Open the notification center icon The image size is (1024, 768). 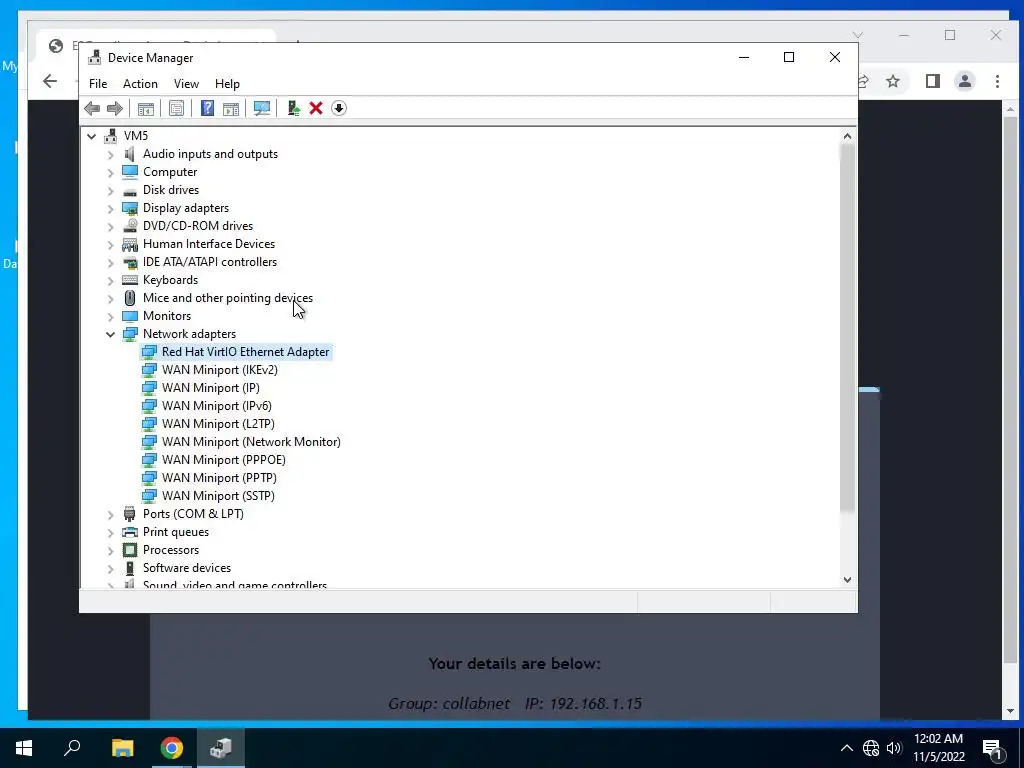click(992, 748)
